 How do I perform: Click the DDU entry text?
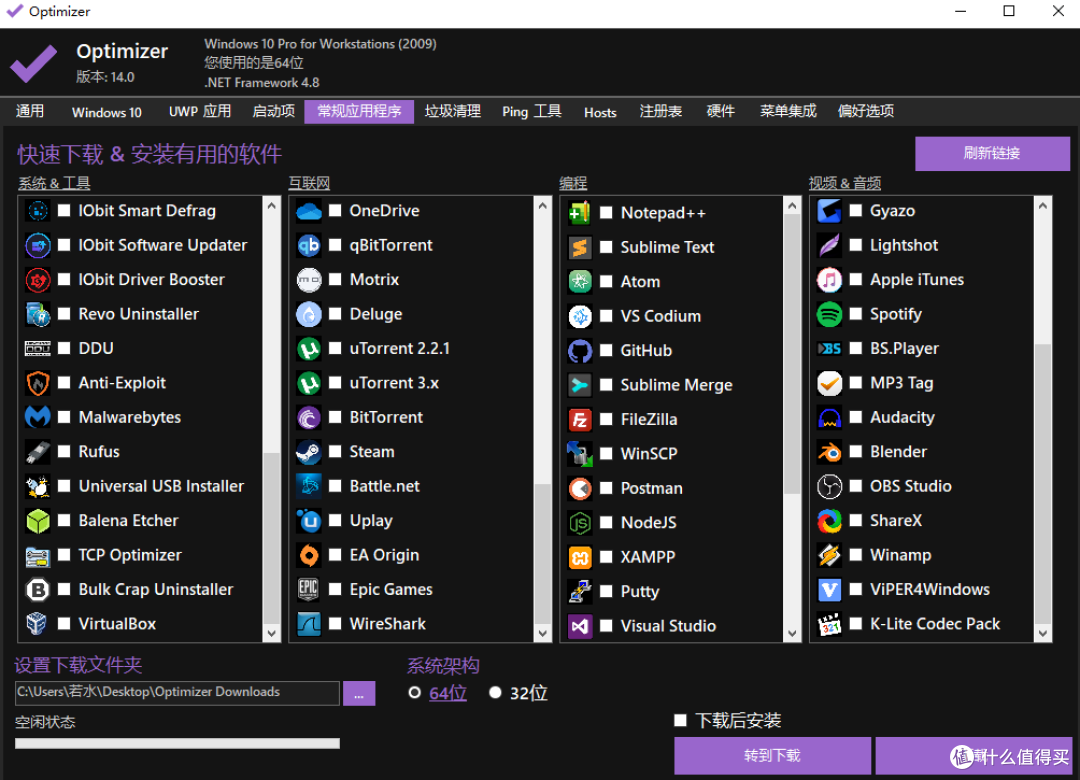point(96,348)
